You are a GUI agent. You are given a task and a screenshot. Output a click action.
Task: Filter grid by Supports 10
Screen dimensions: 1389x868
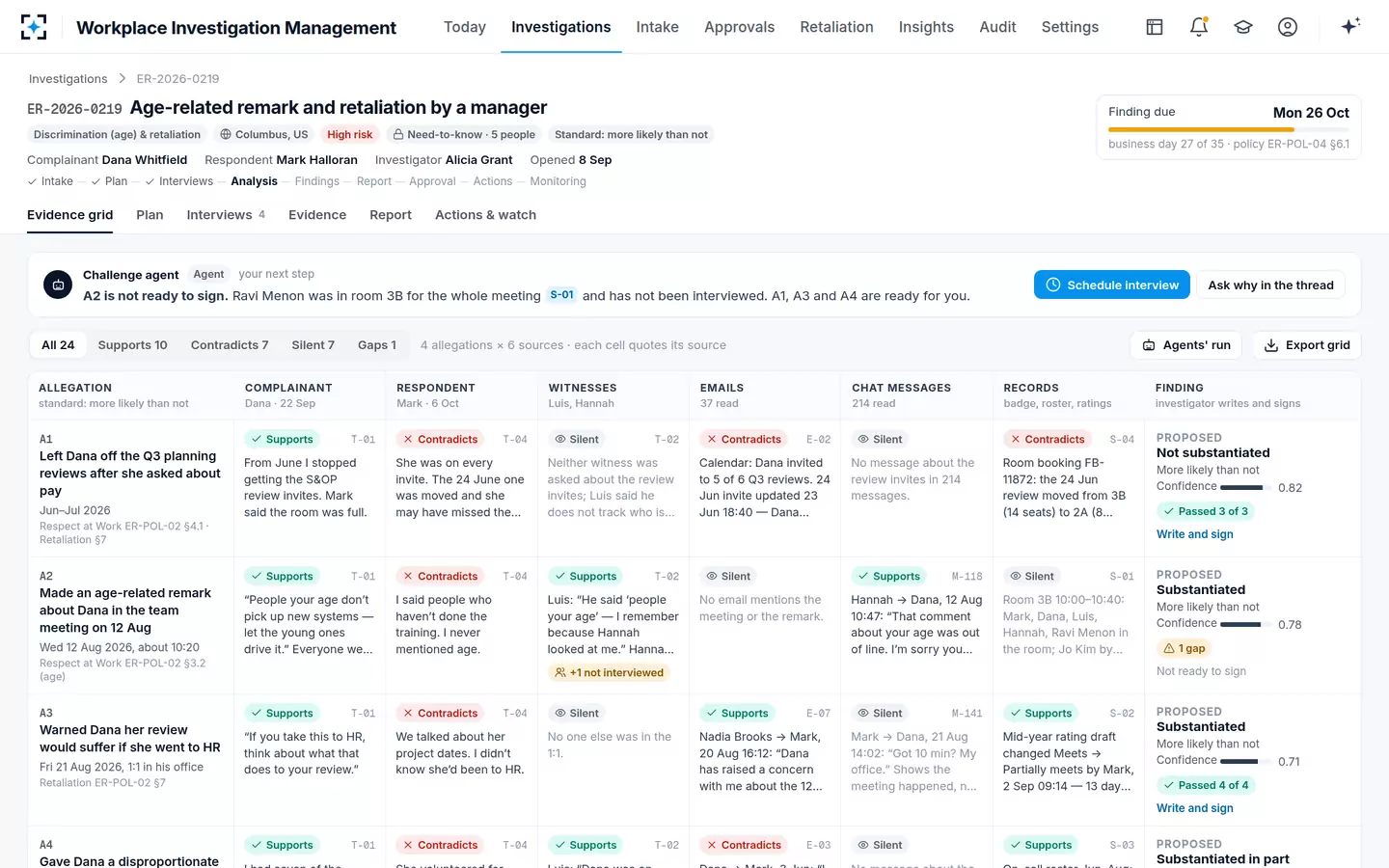(132, 345)
